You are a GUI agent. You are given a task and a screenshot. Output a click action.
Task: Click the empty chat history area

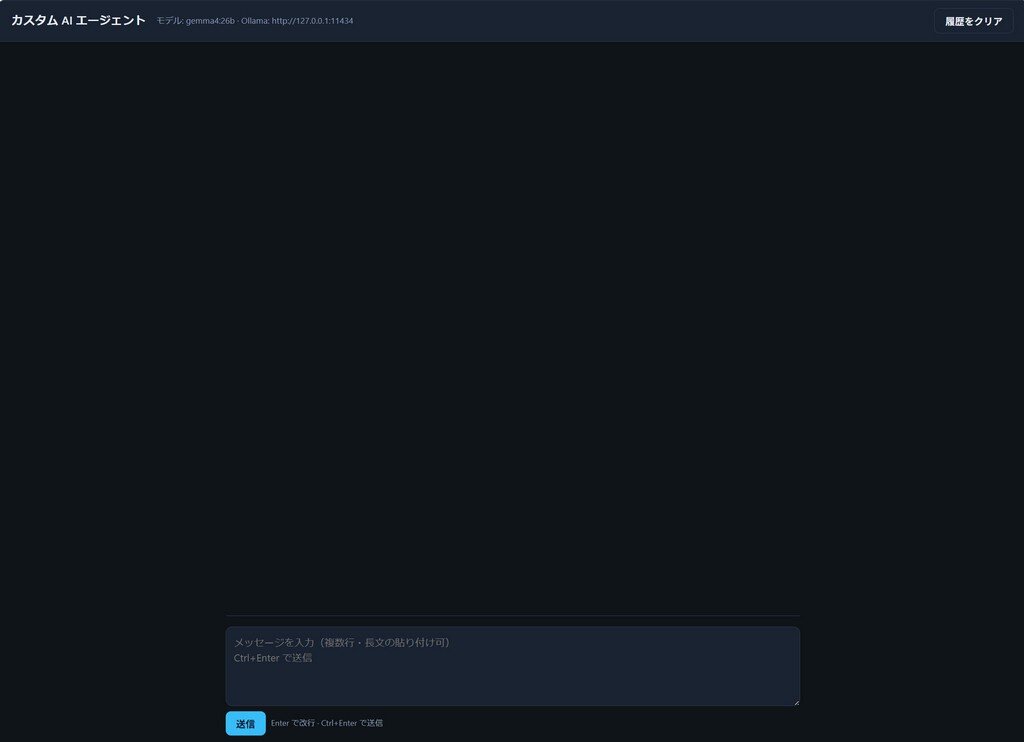512,320
